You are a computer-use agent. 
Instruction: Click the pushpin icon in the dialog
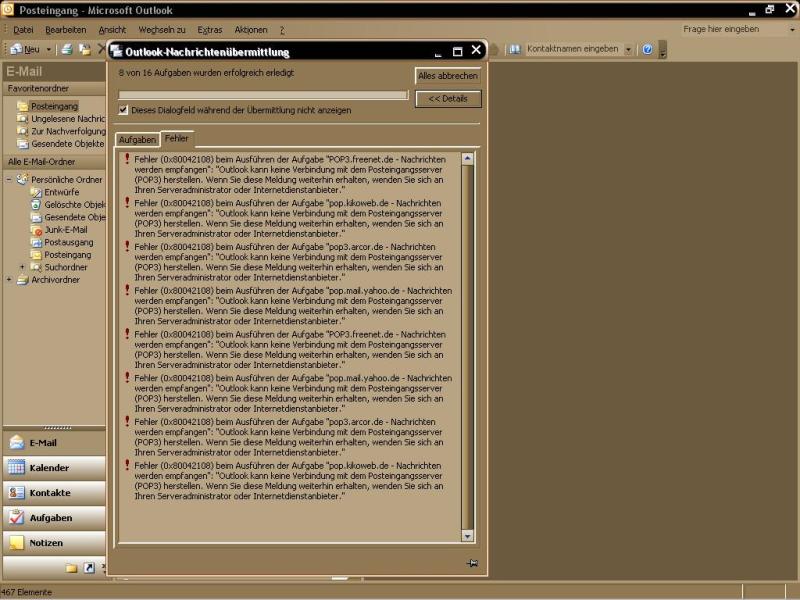(472, 563)
